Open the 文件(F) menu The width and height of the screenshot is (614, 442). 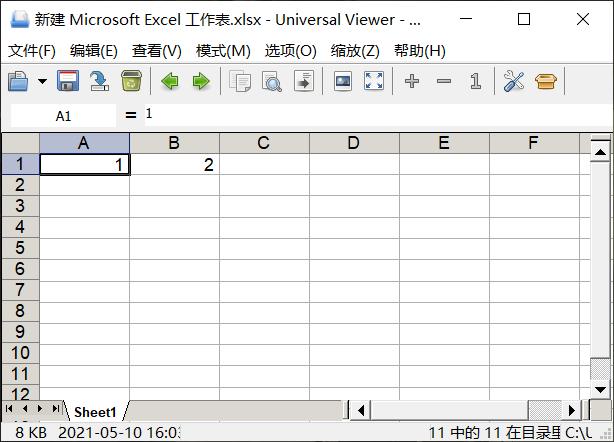coord(32,51)
